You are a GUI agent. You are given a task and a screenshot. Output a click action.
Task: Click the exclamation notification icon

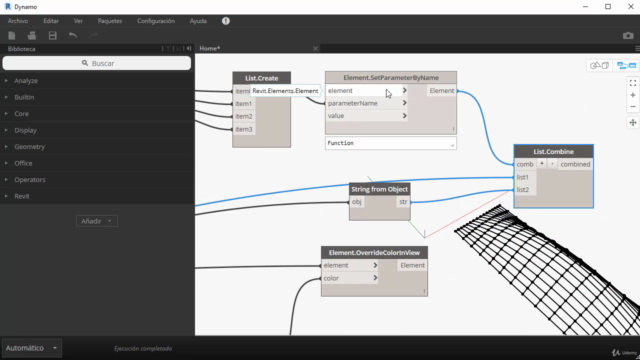click(226, 21)
